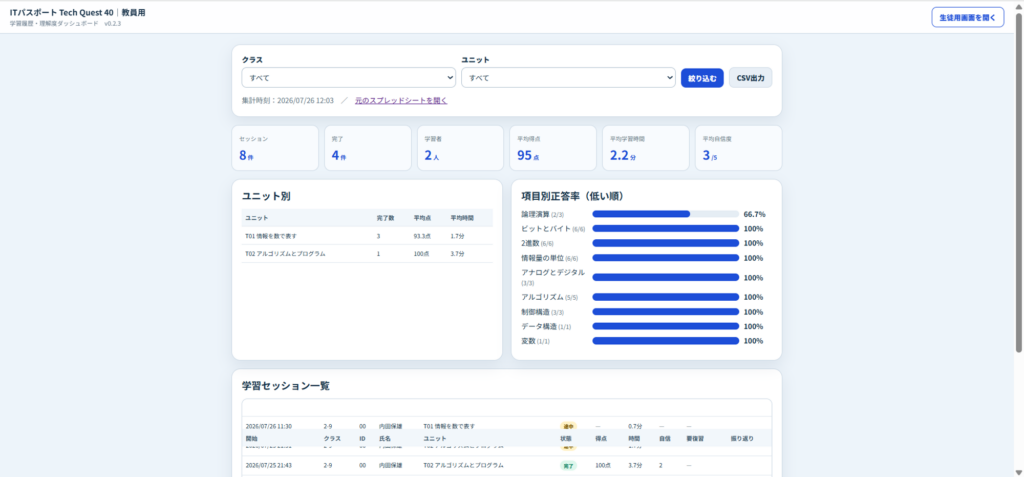Click 平均時間 column header in ユニット別 table
Viewport: 1024px width, 477px height.
click(x=460, y=218)
